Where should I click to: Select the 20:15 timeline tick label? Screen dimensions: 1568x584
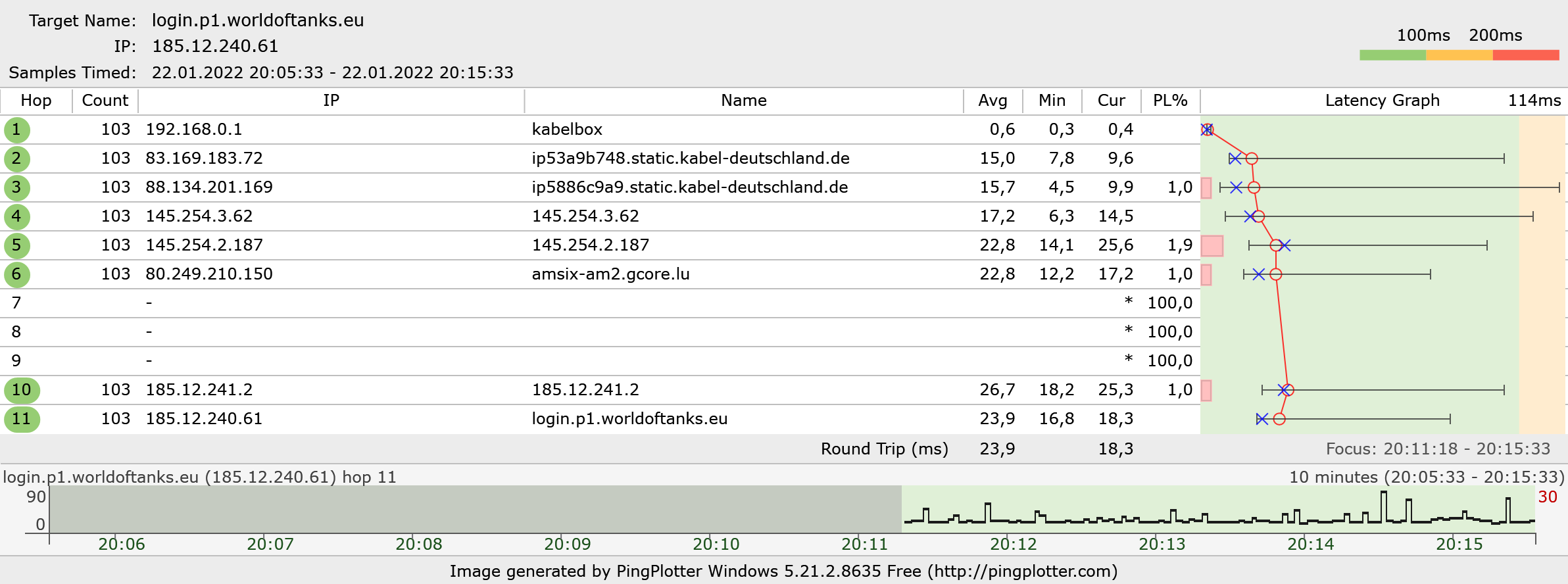pyautogui.click(x=1459, y=544)
